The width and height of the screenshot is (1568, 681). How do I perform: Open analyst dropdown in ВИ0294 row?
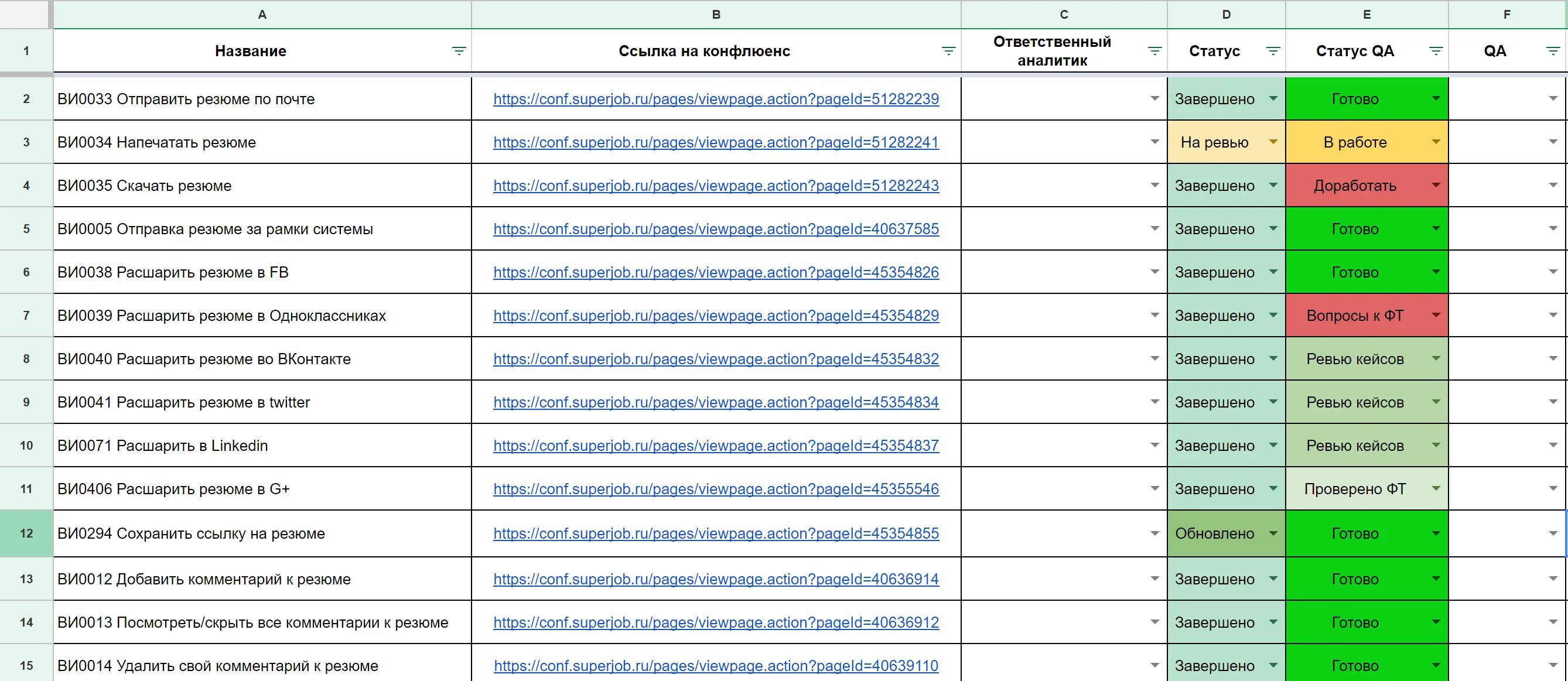[1154, 533]
